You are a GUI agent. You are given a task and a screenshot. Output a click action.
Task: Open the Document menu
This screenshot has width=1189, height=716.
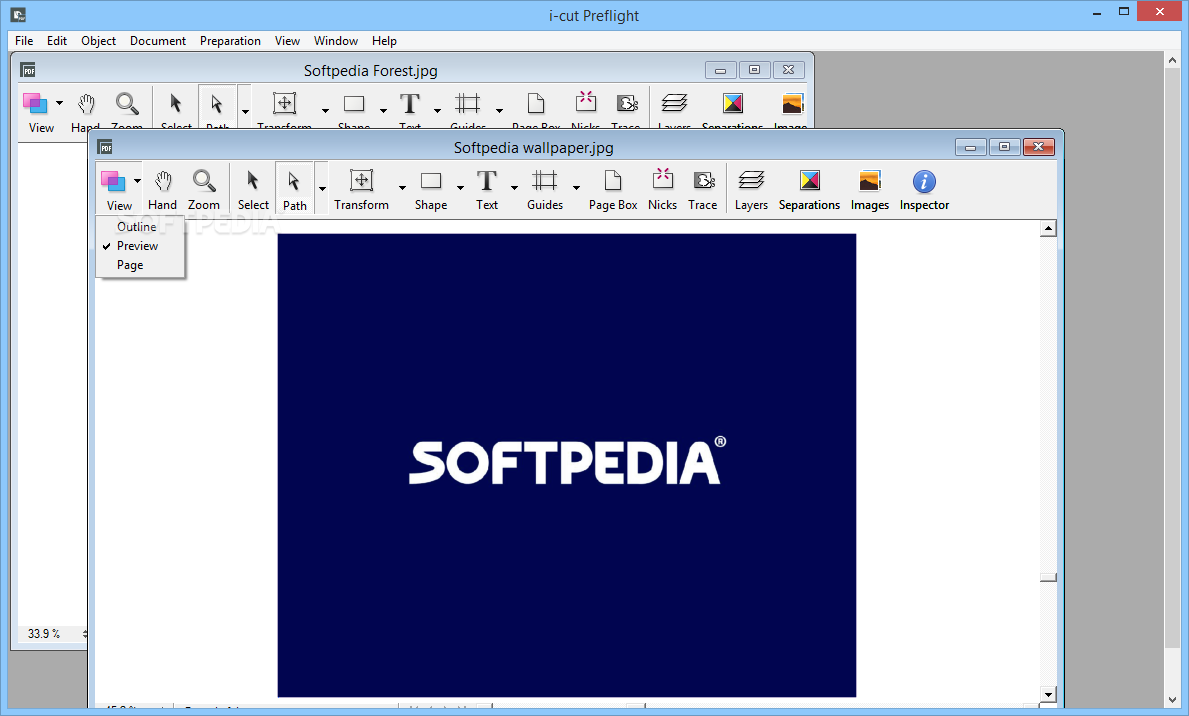click(158, 41)
